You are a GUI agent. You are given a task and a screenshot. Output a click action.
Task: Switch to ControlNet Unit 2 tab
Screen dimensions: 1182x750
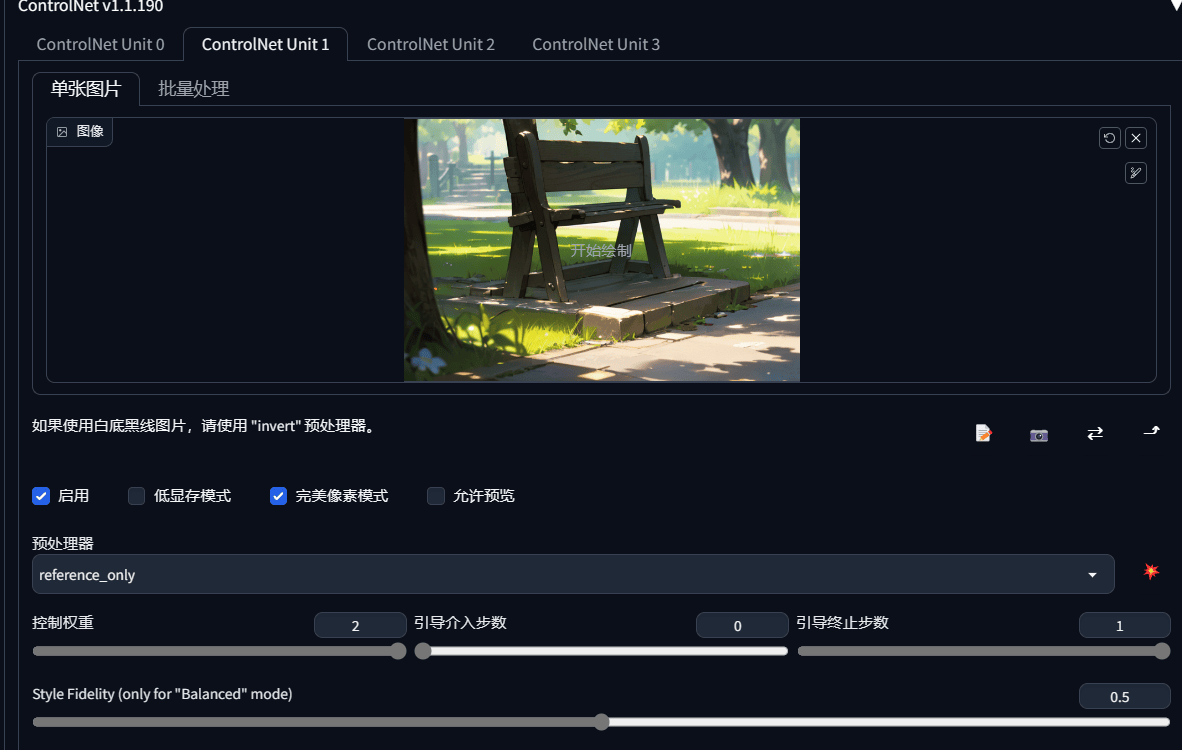tap(430, 44)
